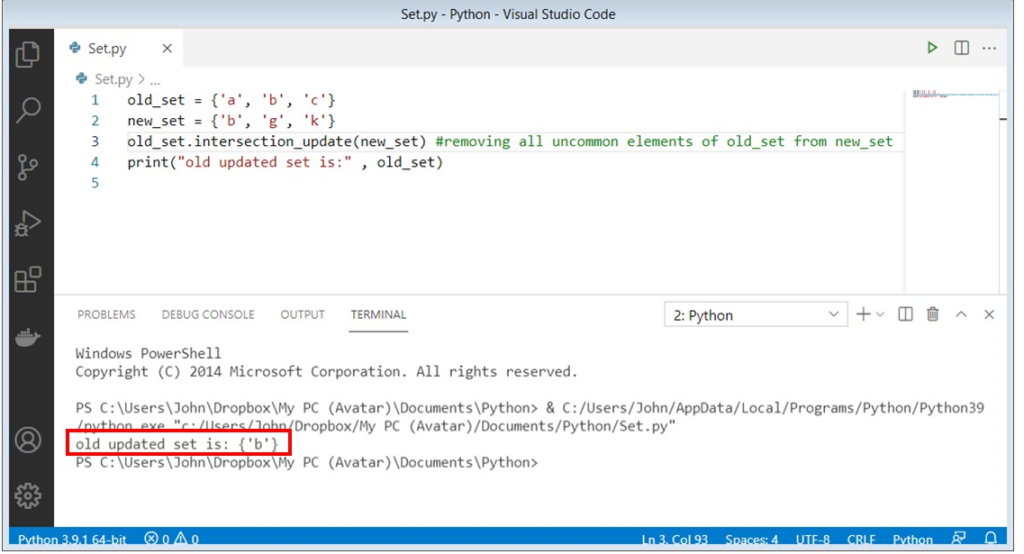Open the Manage gear icon

(x=27, y=496)
